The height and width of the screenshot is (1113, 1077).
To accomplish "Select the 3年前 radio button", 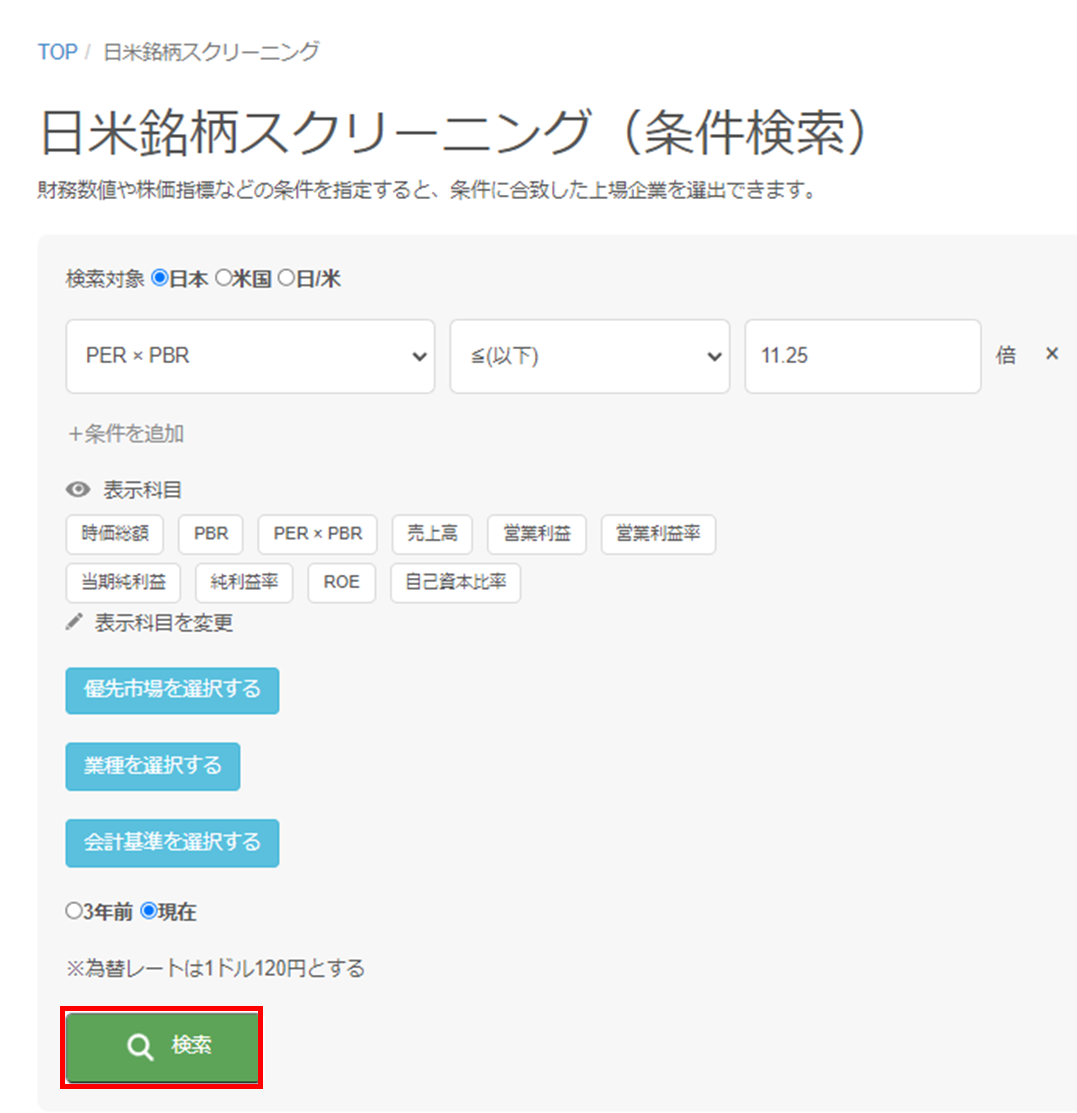I will point(74,911).
